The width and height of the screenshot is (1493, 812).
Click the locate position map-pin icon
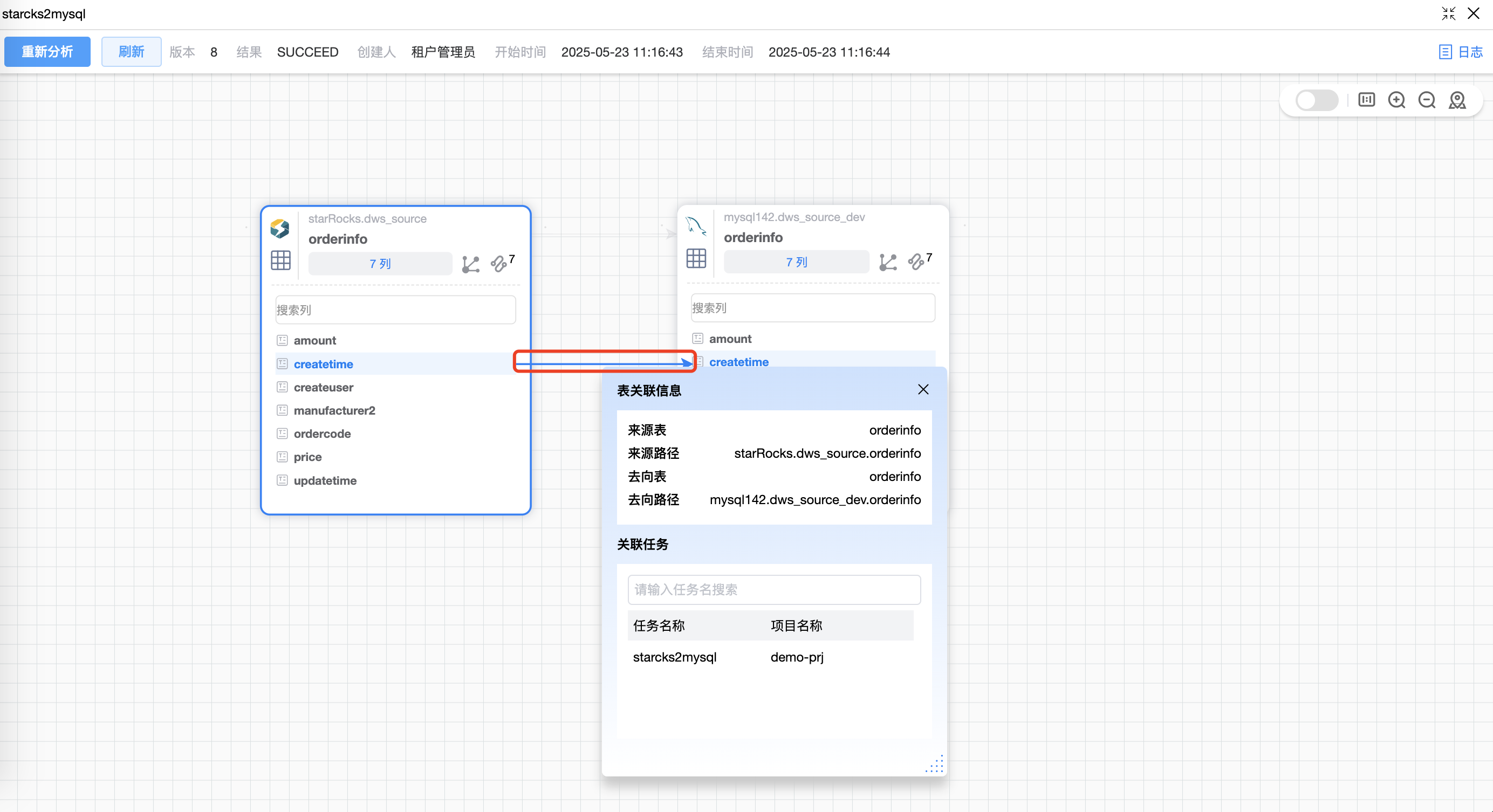[1456, 100]
